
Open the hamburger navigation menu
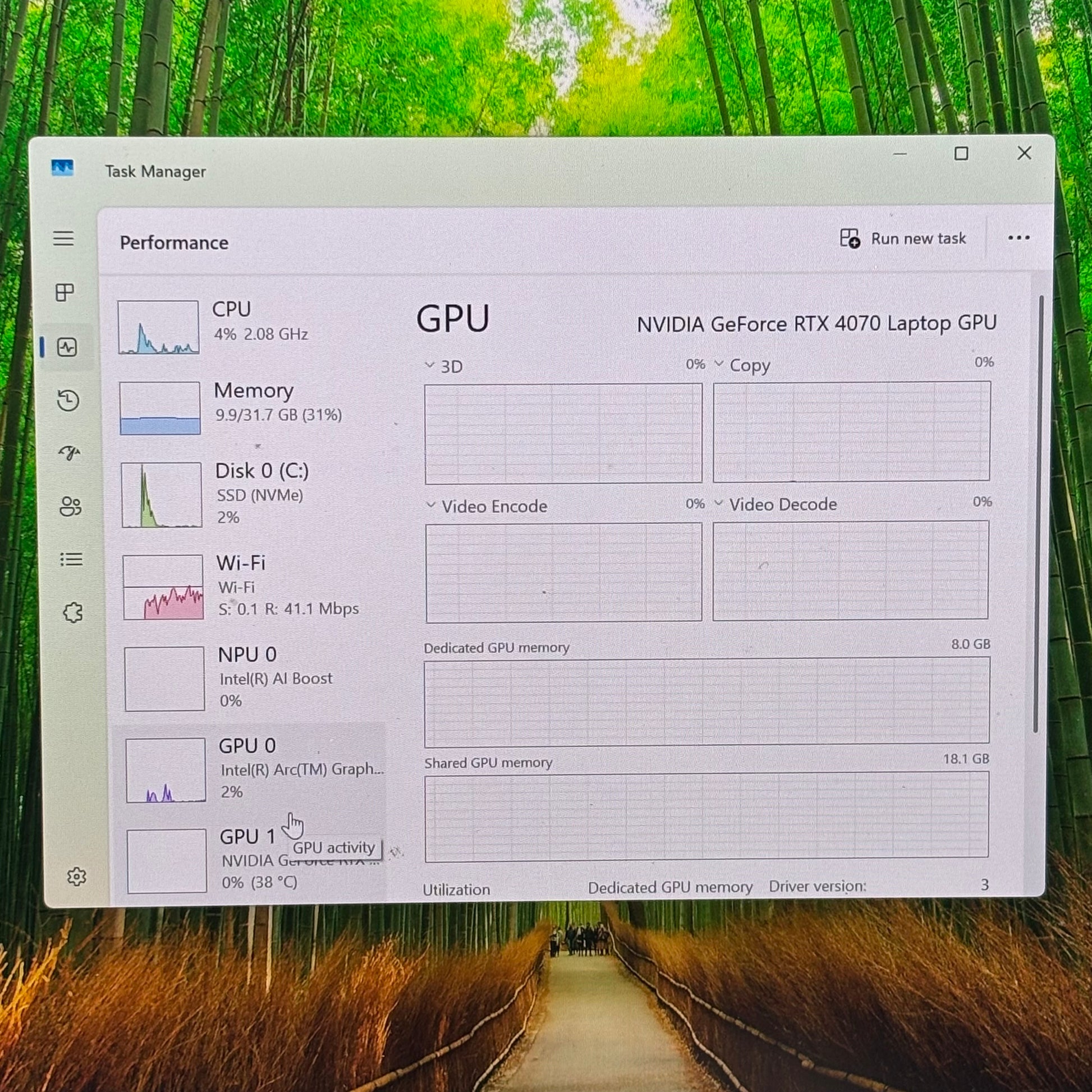point(63,238)
